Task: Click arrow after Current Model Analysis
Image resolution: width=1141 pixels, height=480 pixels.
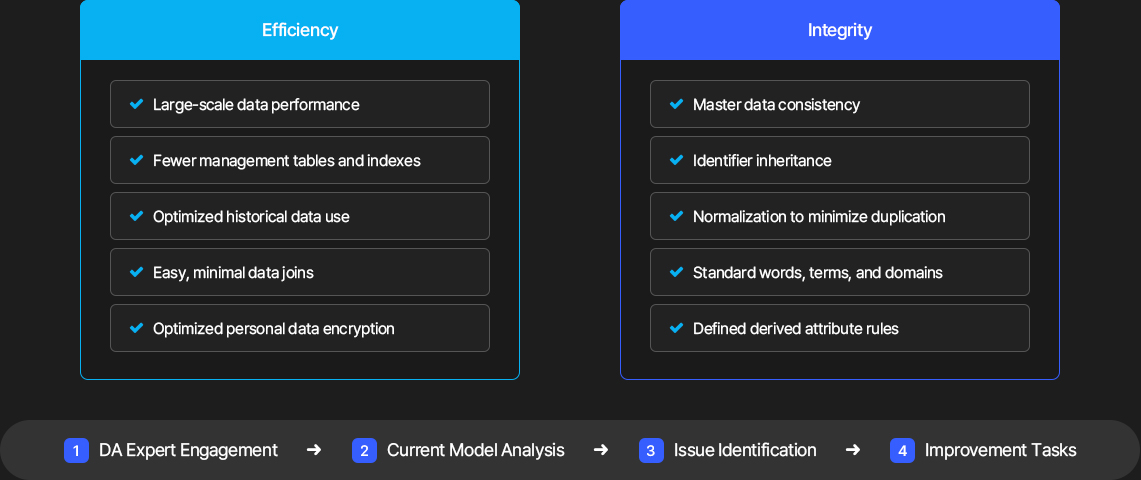Action: click(600, 450)
